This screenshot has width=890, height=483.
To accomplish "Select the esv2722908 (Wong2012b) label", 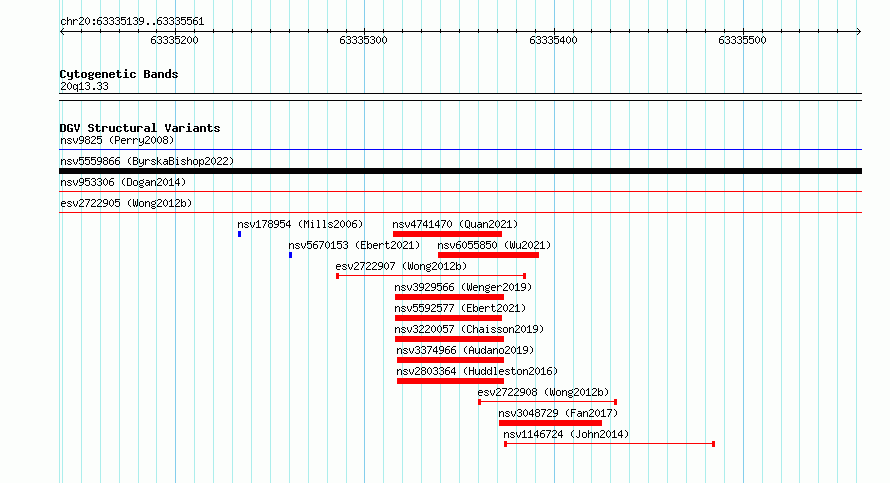I will tap(543, 392).
